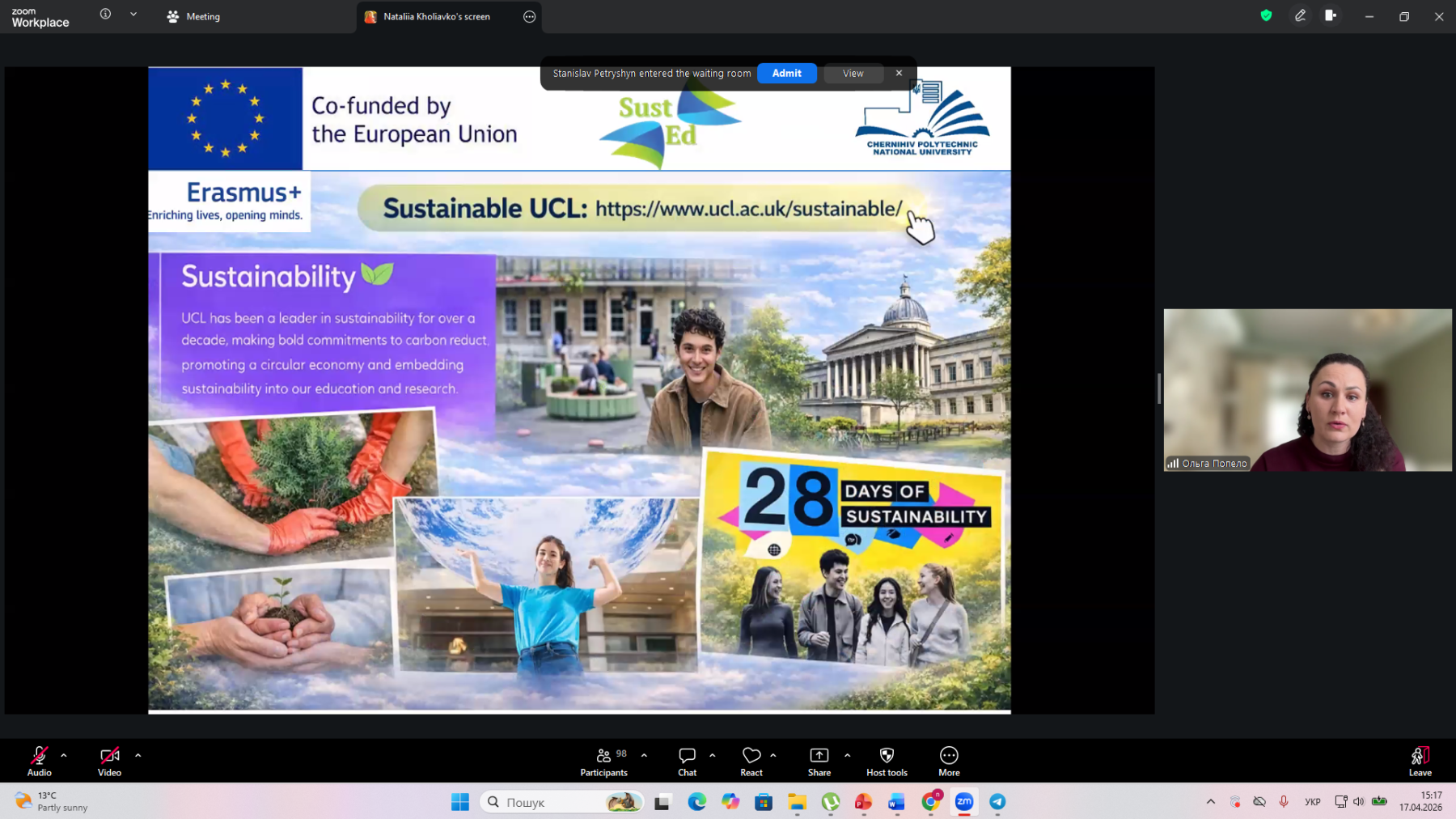Switch to the Meeting tab
Screen dimensions: 1456x819
click(193, 16)
